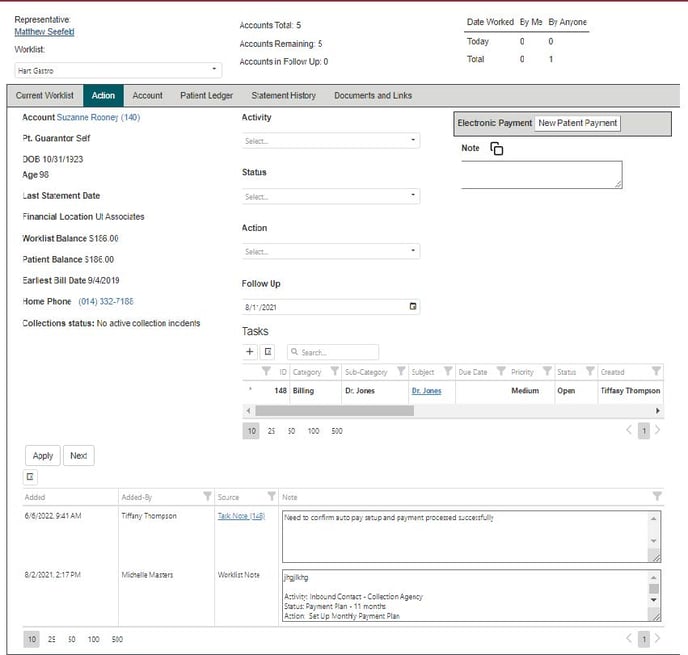The image size is (688, 655).
Task: Click the export icon next to add task
Action: coord(268,352)
